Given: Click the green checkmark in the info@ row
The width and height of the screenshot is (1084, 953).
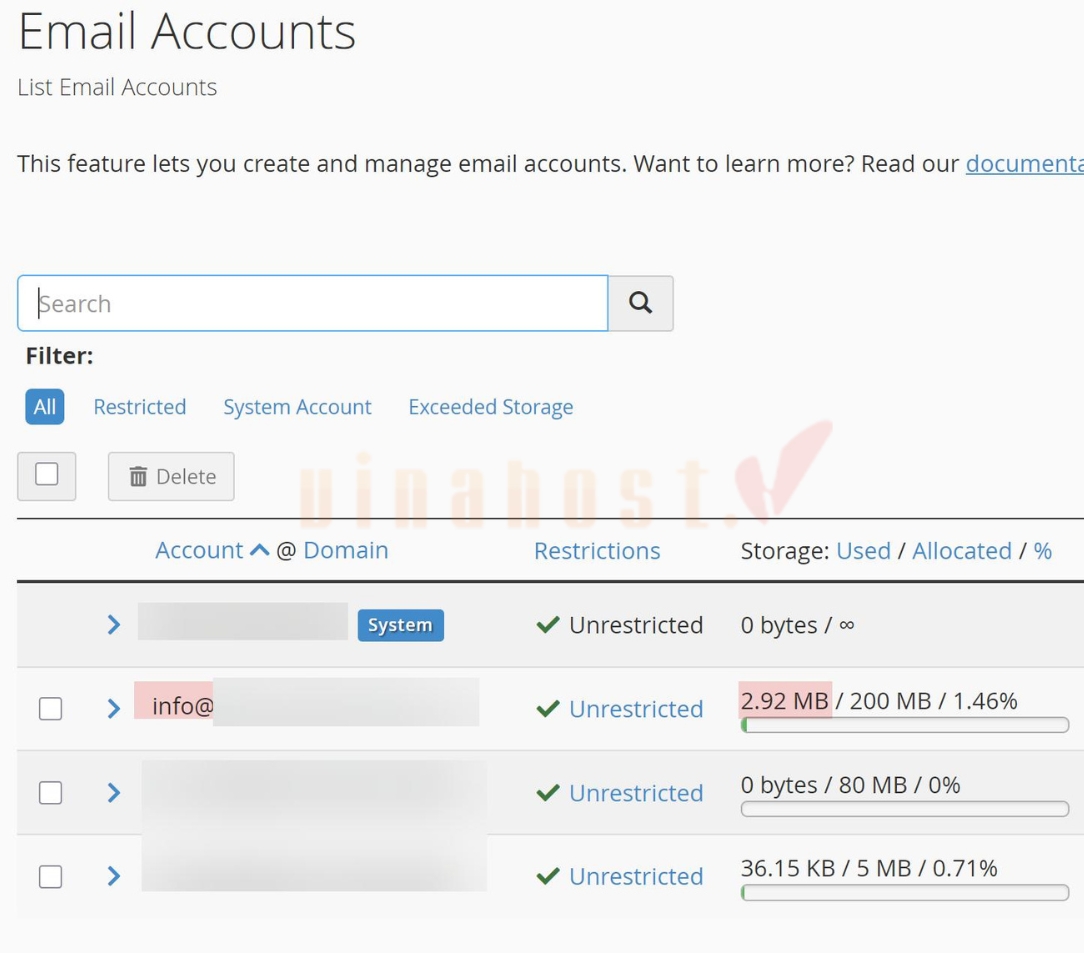Looking at the screenshot, I should click(x=548, y=708).
